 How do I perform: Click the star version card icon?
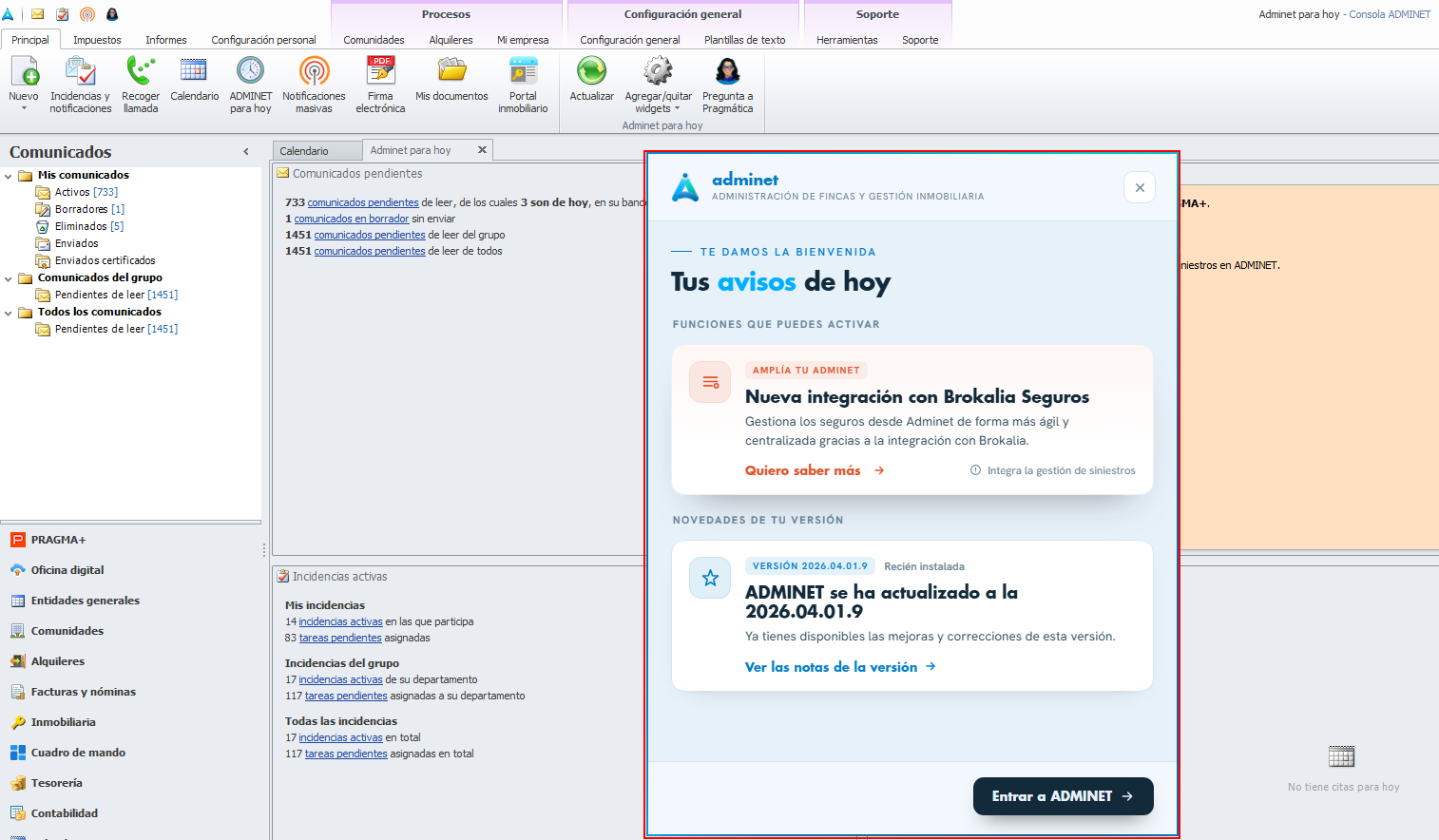click(x=710, y=578)
